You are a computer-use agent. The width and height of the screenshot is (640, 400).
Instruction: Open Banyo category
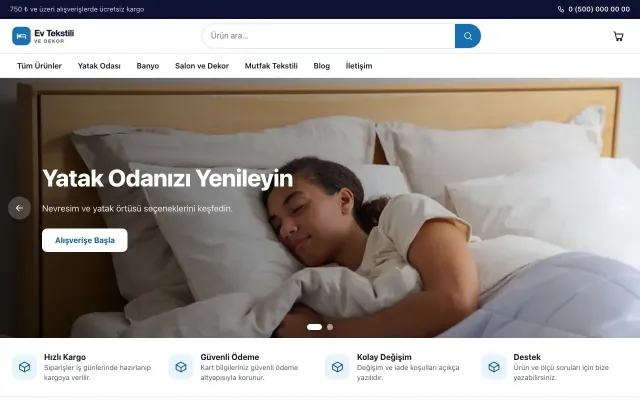click(148, 66)
